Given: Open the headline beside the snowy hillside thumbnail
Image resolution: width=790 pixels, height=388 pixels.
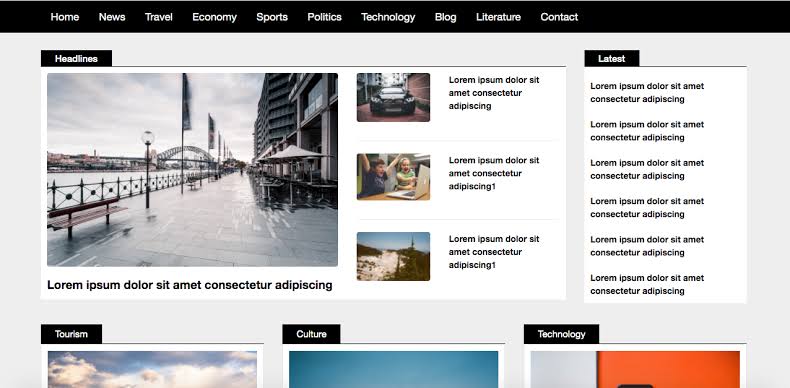Looking at the screenshot, I should [494, 252].
